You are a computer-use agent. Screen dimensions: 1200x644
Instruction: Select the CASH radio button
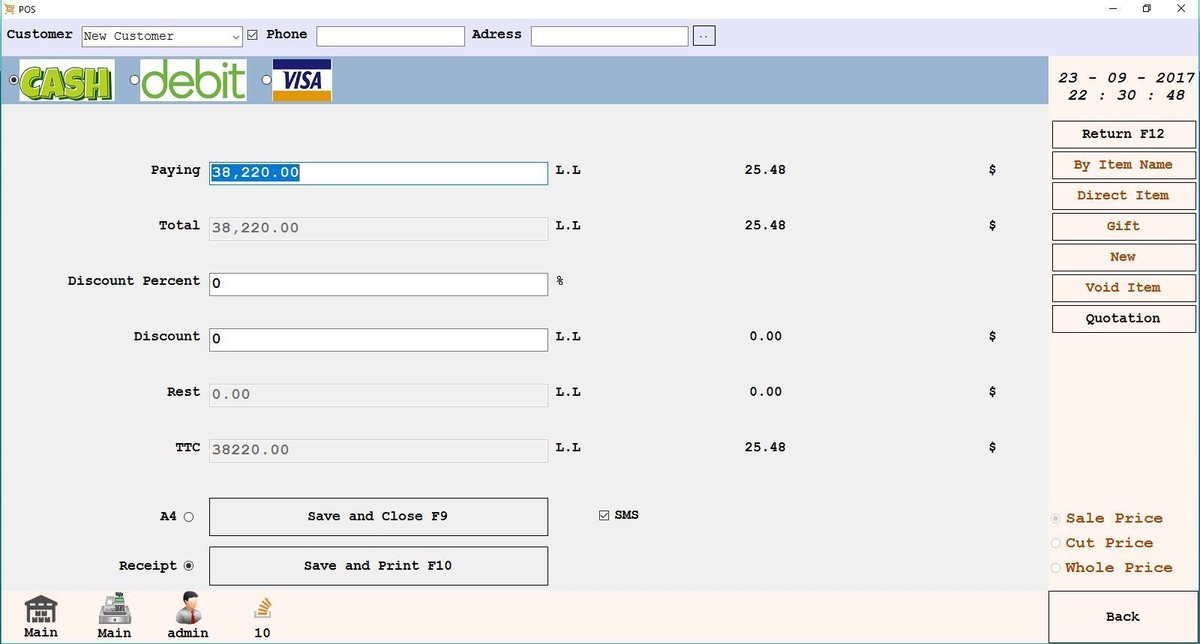(12, 80)
